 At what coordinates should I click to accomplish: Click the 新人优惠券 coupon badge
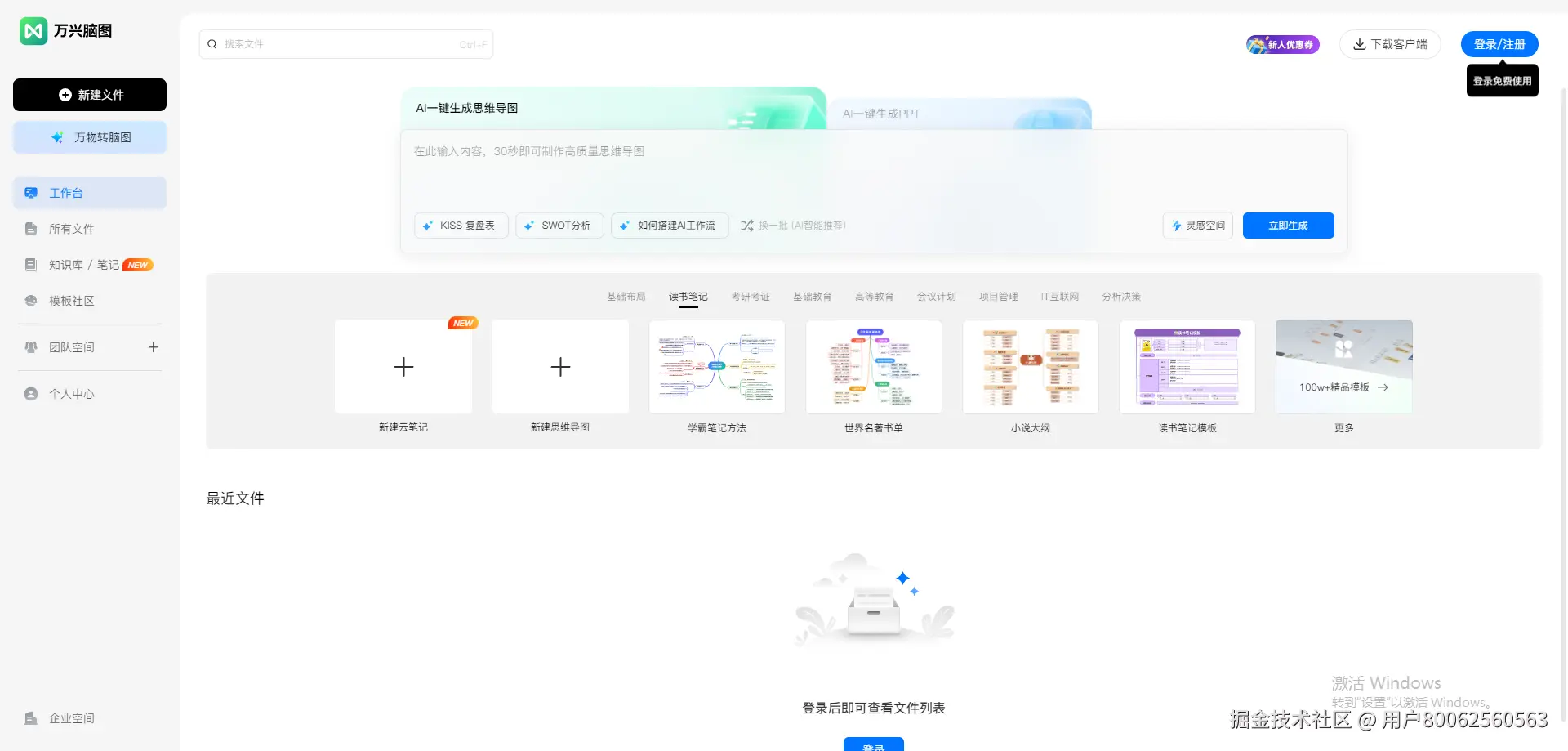click(1282, 44)
